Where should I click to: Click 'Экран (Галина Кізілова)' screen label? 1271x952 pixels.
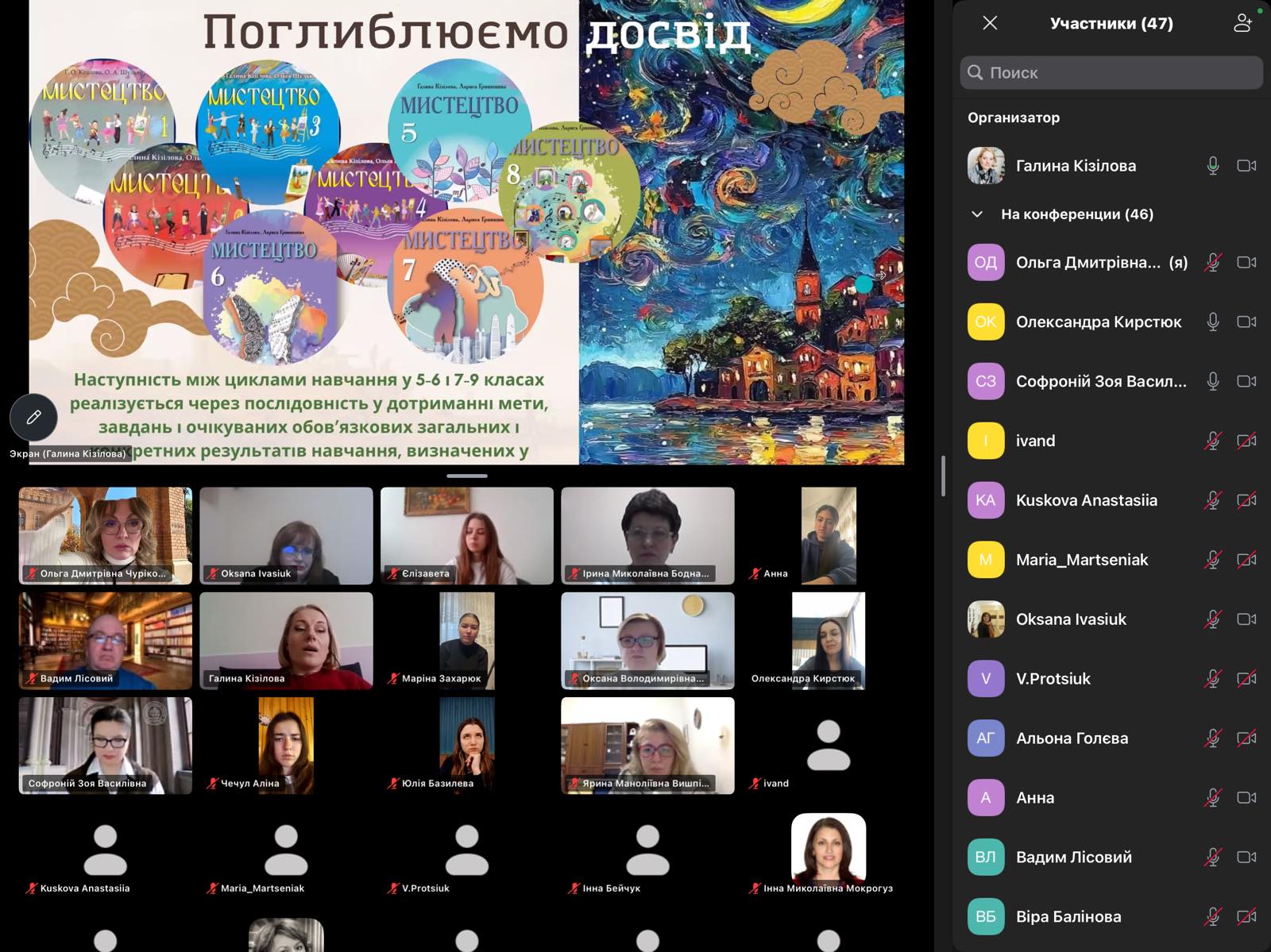coord(68,453)
